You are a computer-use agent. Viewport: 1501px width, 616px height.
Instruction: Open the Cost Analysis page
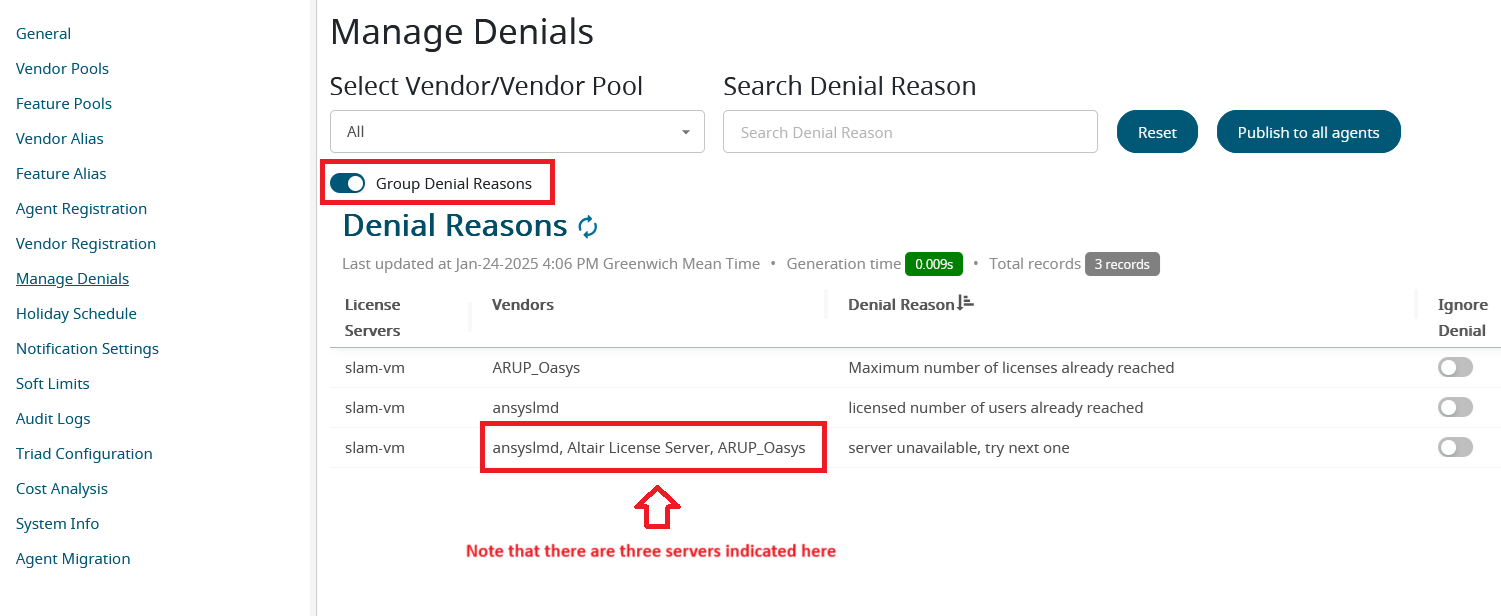click(x=62, y=489)
